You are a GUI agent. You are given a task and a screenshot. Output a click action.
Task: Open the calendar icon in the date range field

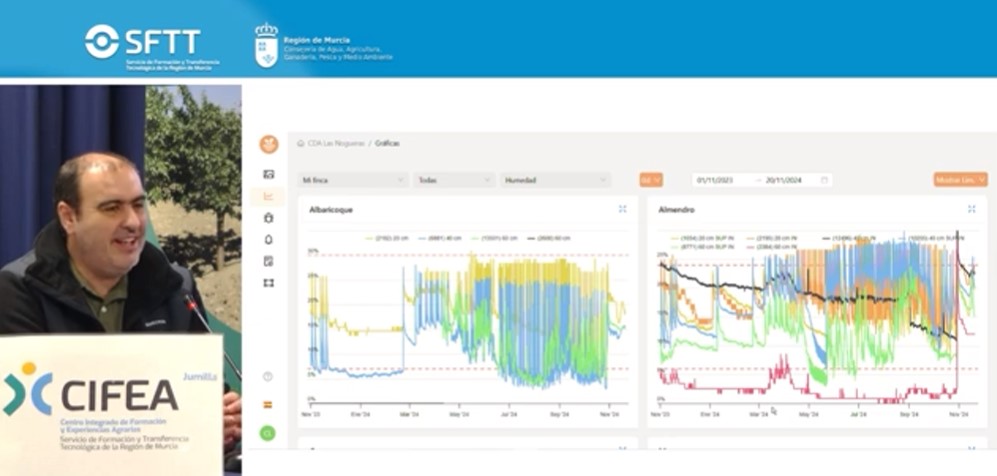point(824,180)
